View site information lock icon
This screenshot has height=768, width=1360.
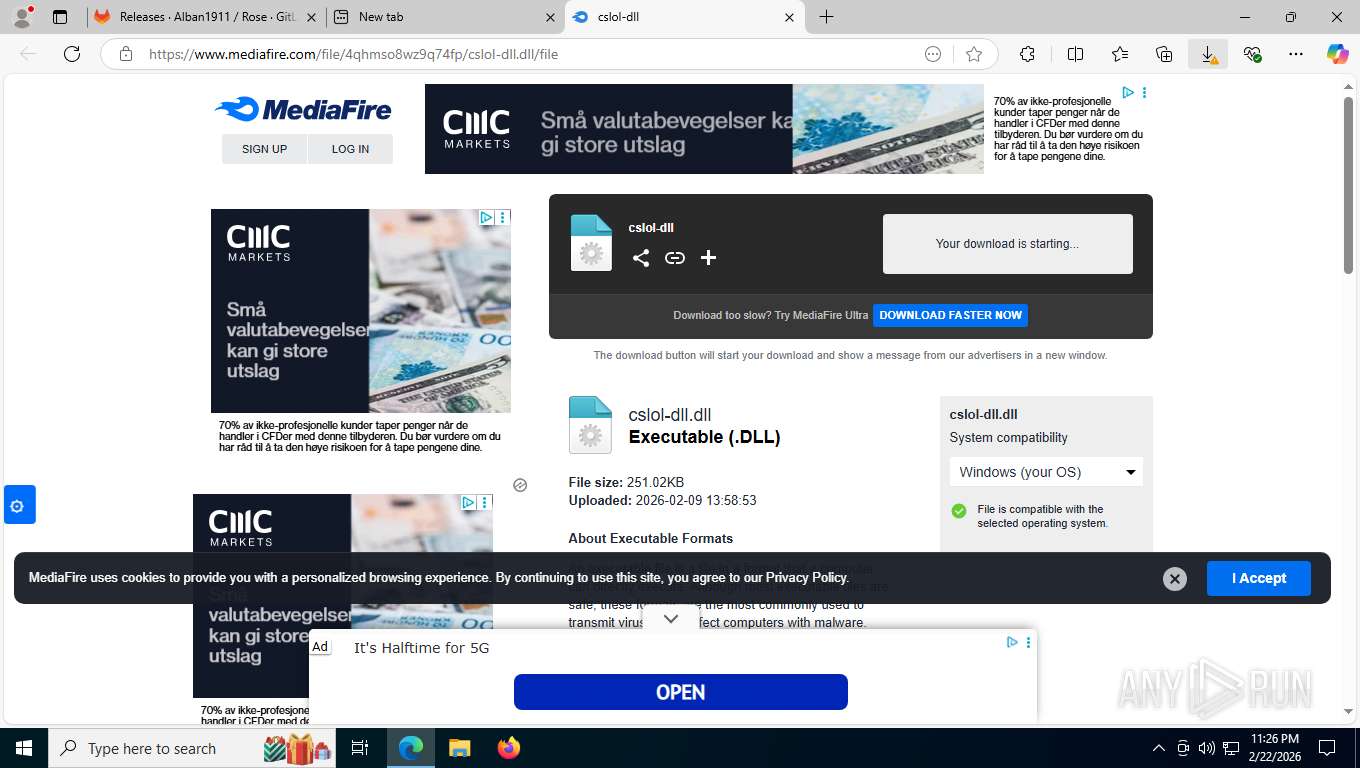point(126,54)
